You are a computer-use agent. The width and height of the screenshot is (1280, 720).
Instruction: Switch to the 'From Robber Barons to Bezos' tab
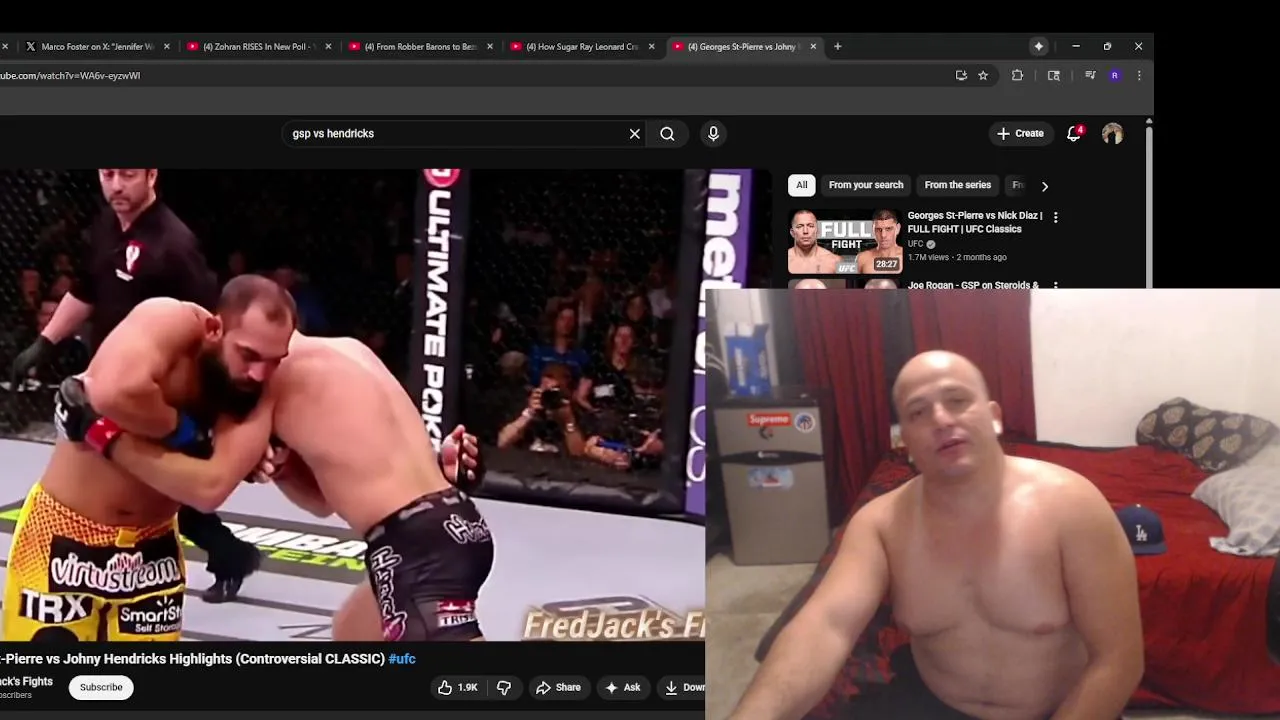420,46
